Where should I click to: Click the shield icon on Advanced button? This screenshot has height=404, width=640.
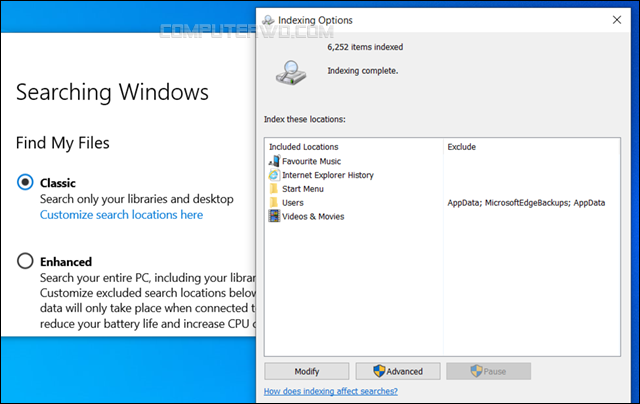(379, 371)
